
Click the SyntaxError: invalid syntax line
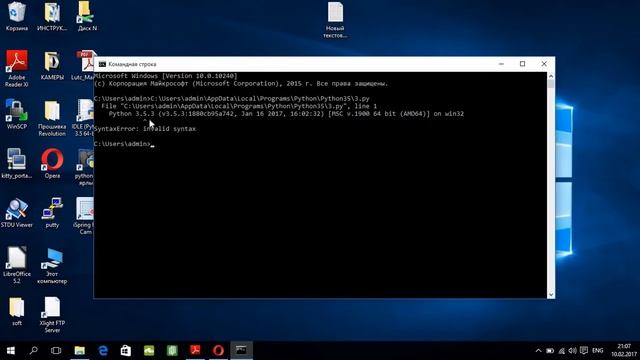click(x=145, y=129)
